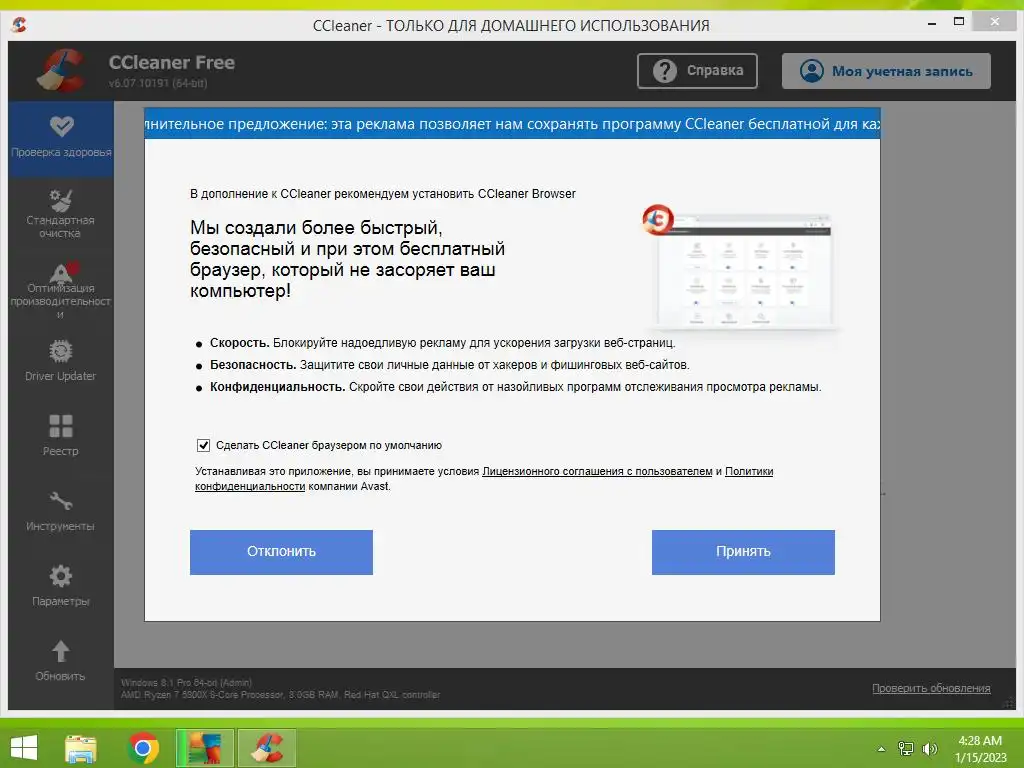Open the Tools (Инструменты) section
The width and height of the screenshot is (1024, 768).
(x=61, y=510)
